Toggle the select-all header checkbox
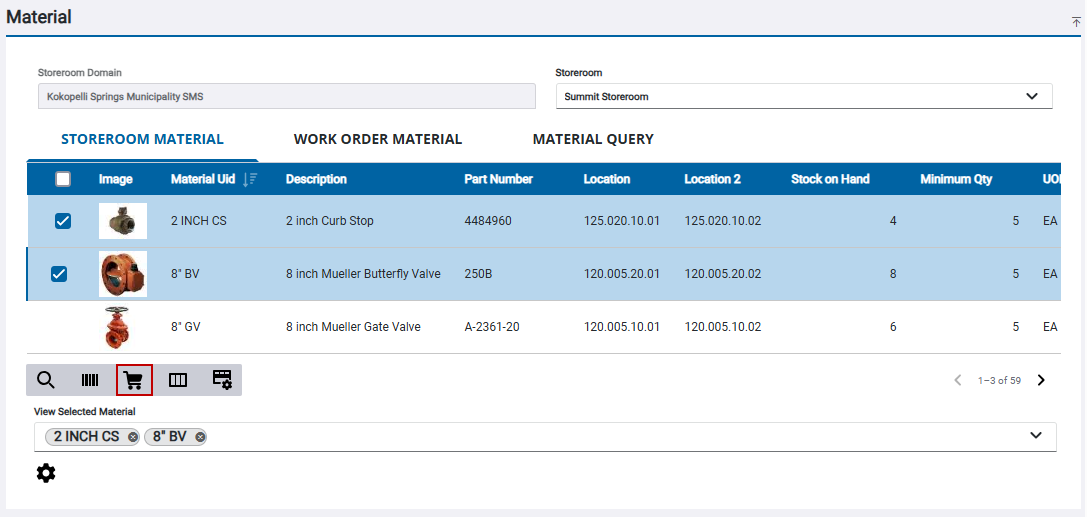Screen dimensions: 1087x517 [63, 179]
